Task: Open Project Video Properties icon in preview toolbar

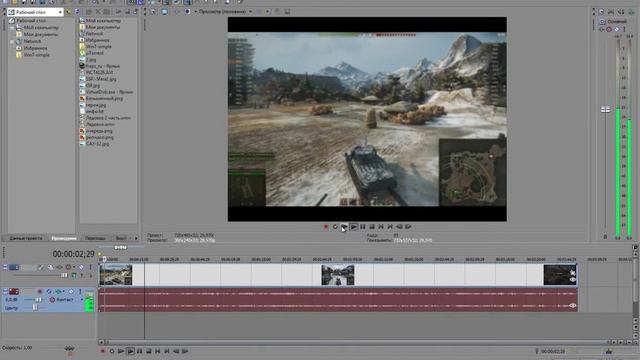Action: click(x=153, y=12)
